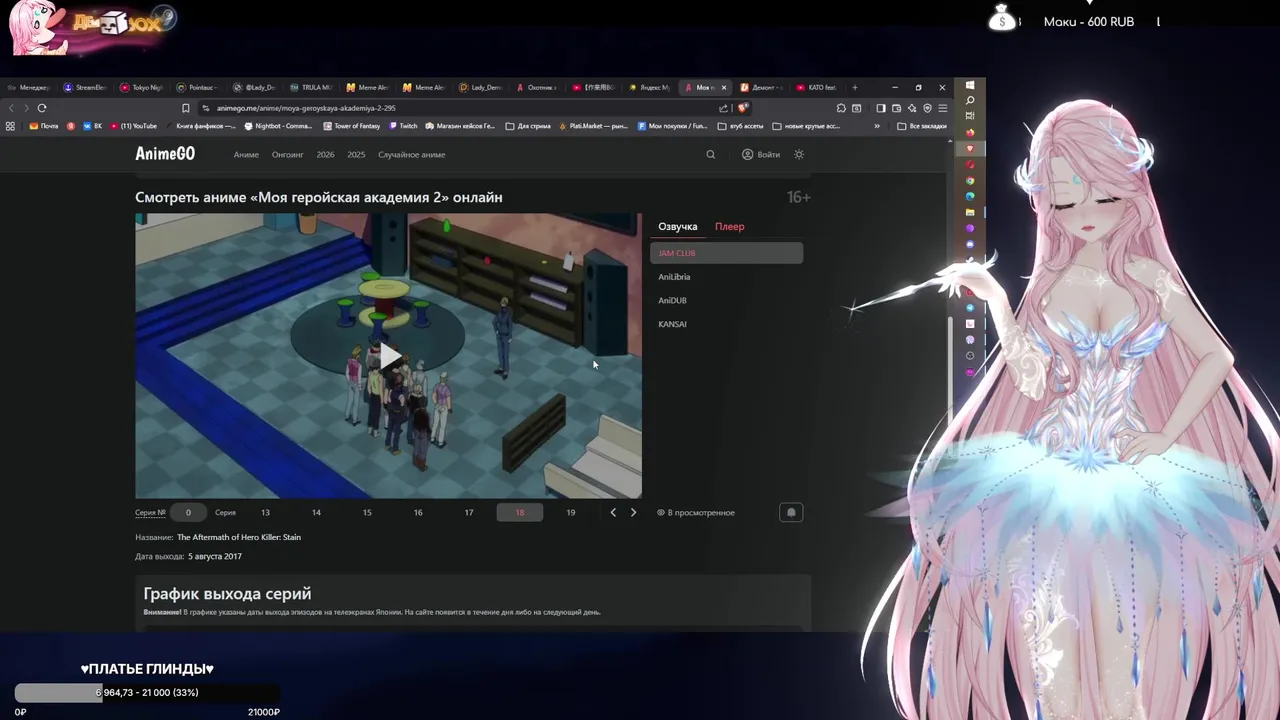This screenshot has height=720, width=1280.
Task: Go back with the browser back arrow
Action: coord(12,108)
